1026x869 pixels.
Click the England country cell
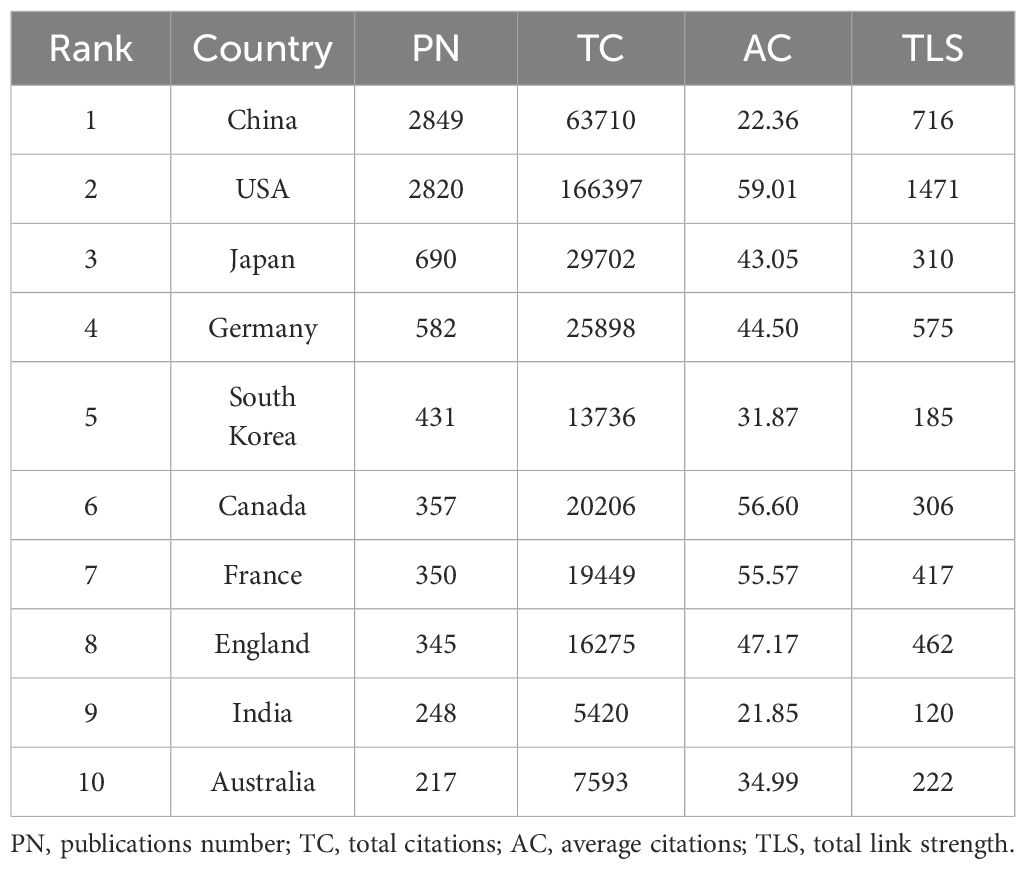[262, 644]
